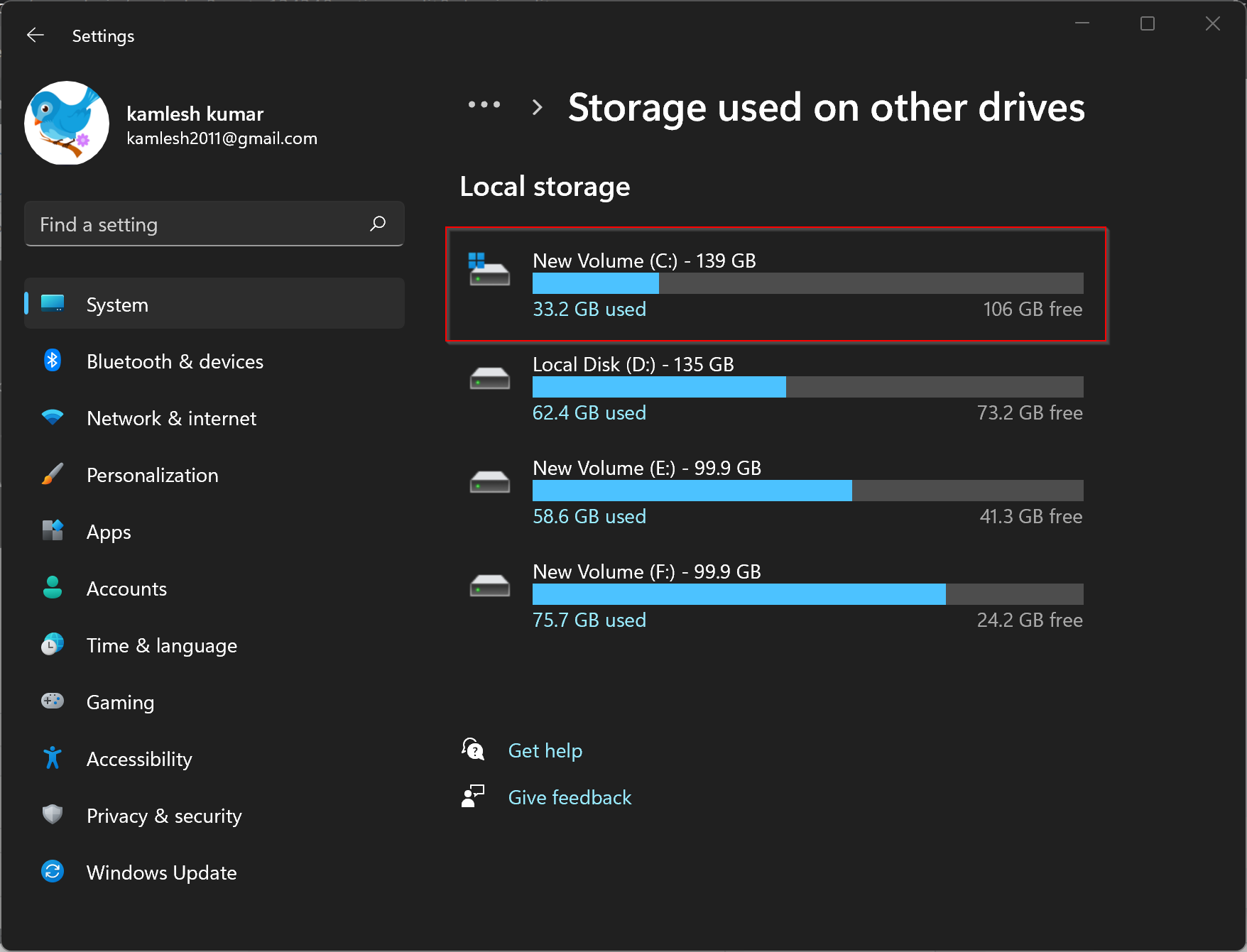Image resolution: width=1247 pixels, height=952 pixels.
Task: Click the Wi-Fi Network icon
Action: (53, 417)
